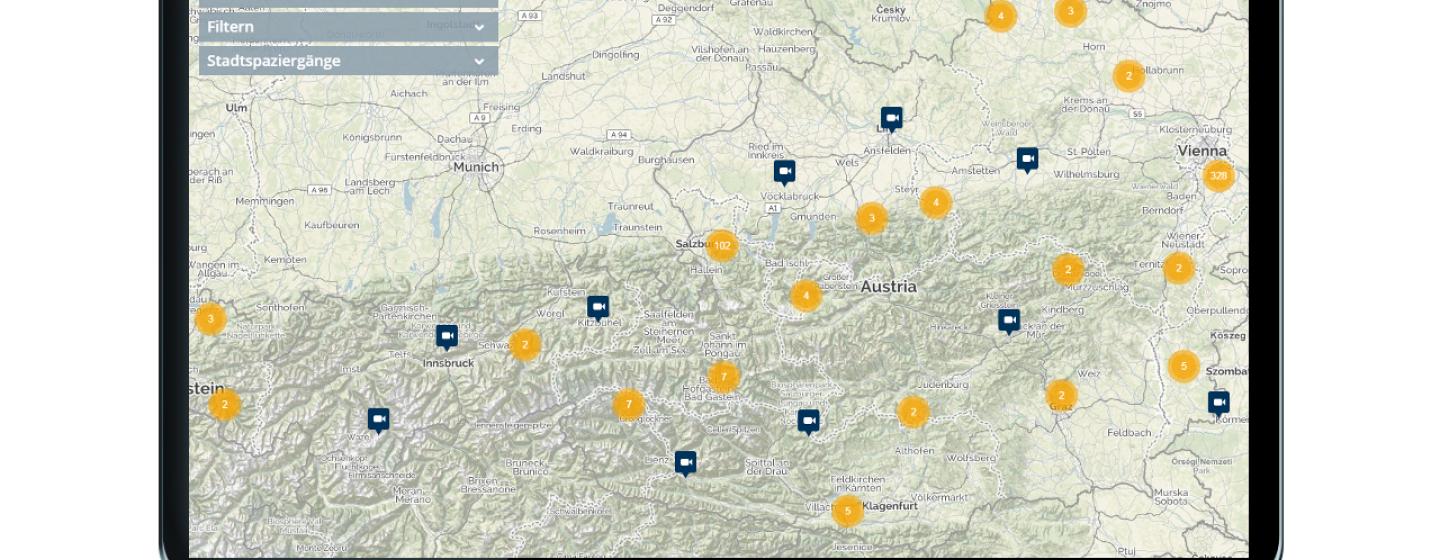Open the cluster of 3 near Znojmo

(x=1071, y=12)
